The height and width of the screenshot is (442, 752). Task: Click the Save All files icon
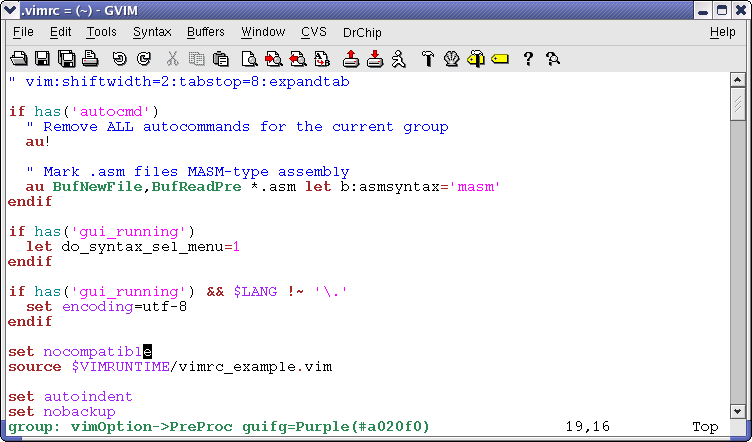coord(67,59)
